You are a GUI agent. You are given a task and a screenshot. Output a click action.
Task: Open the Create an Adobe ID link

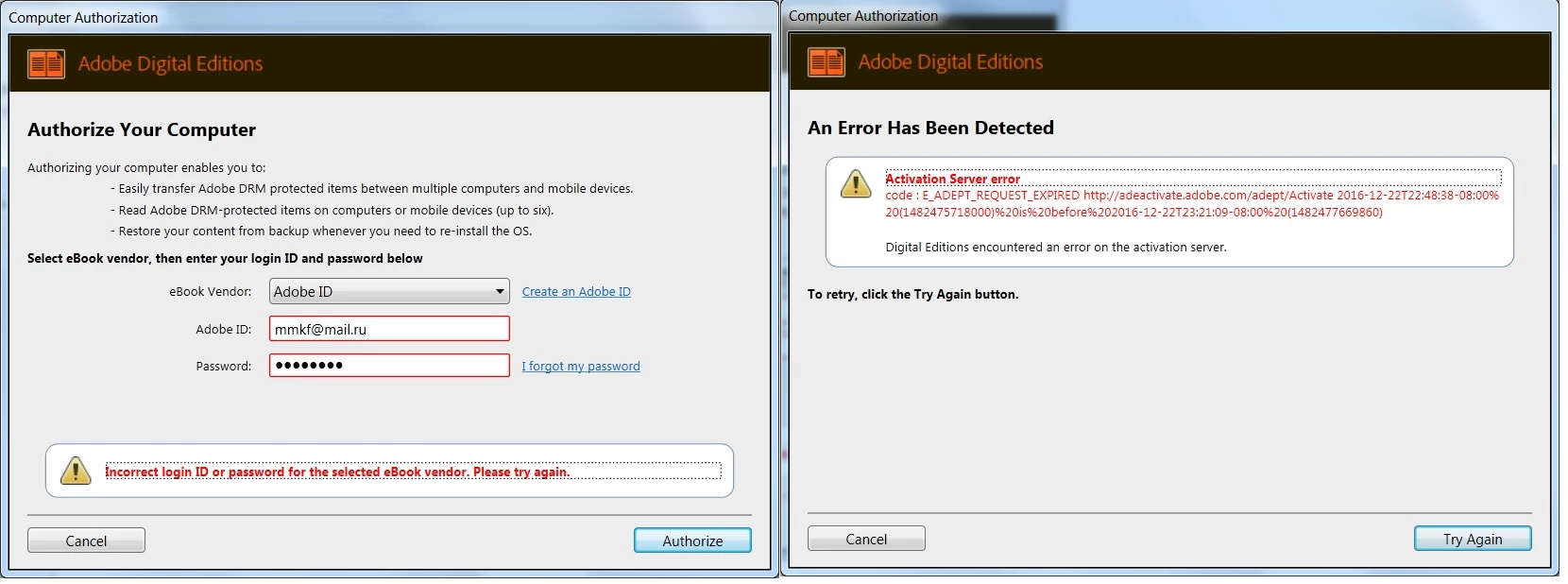pyautogui.click(x=576, y=291)
